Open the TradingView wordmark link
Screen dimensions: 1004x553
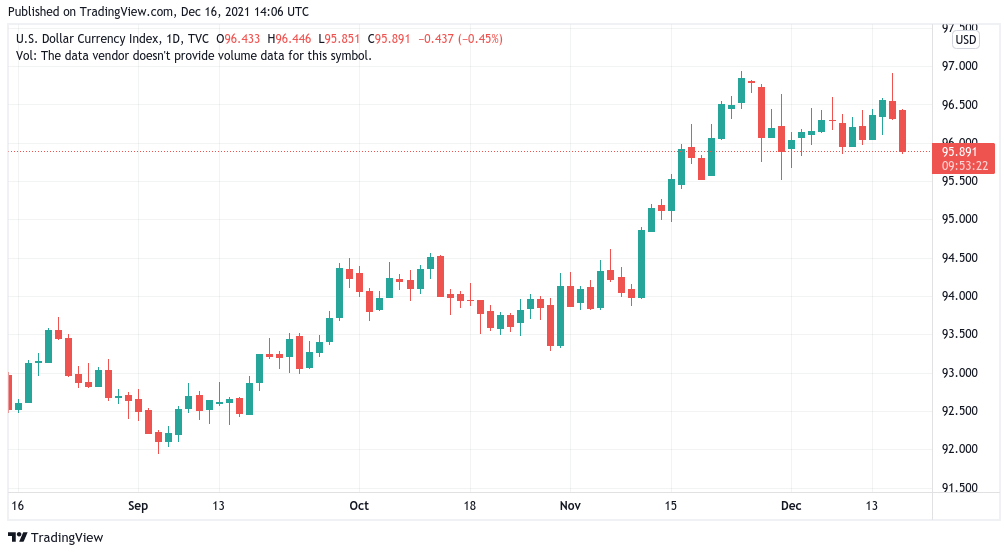(66, 538)
